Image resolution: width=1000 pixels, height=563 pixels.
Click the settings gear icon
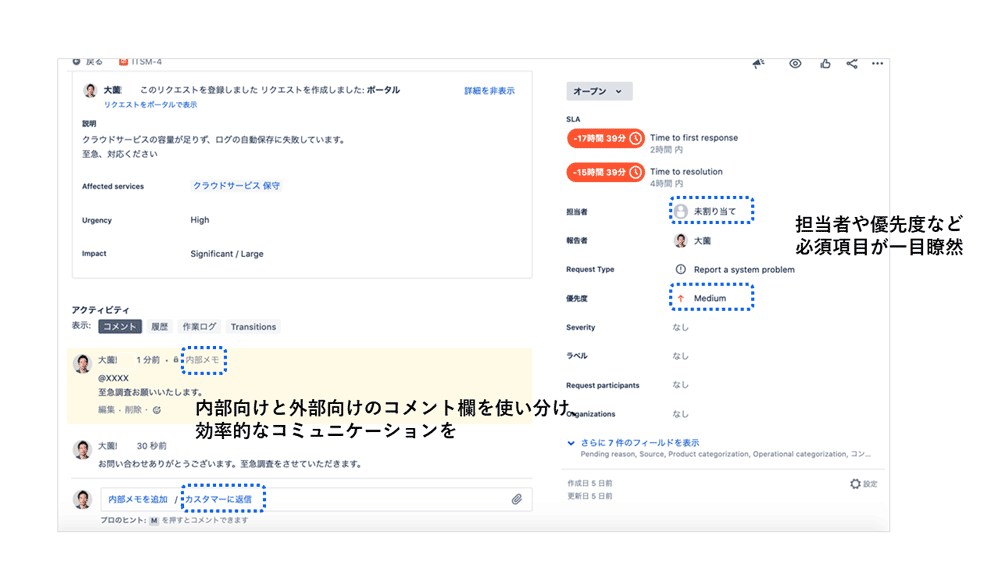pos(855,484)
